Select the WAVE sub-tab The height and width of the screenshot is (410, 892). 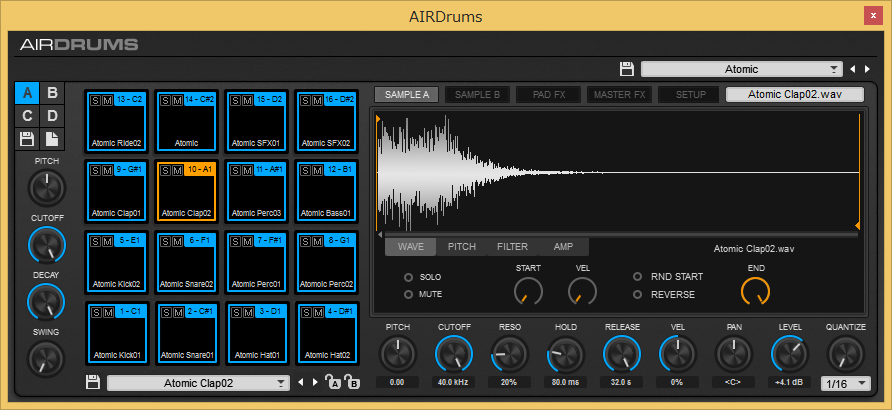pos(411,247)
